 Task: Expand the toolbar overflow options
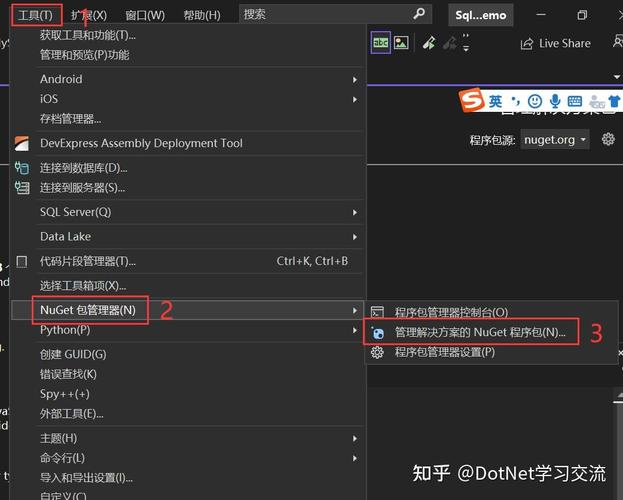466,43
